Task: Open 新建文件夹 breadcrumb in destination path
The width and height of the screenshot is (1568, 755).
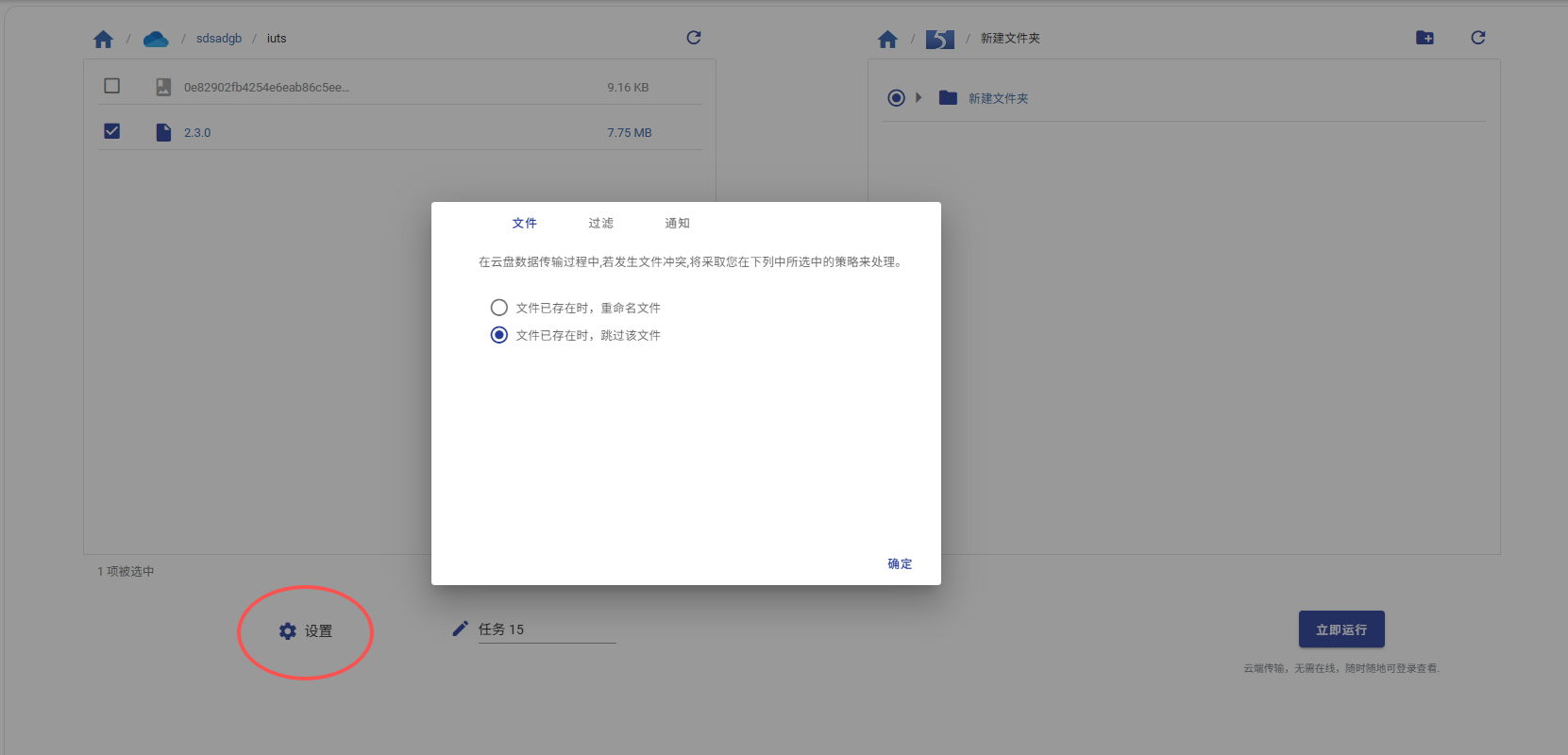Action: click(x=1010, y=39)
